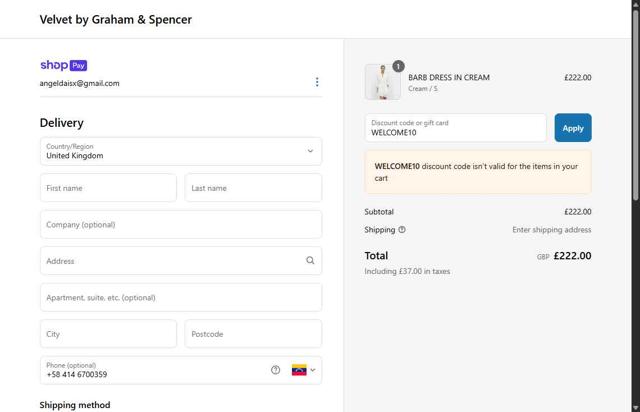Click the Apply discount button
This screenshot has width=640, height=412.
[x=573, y=128]
